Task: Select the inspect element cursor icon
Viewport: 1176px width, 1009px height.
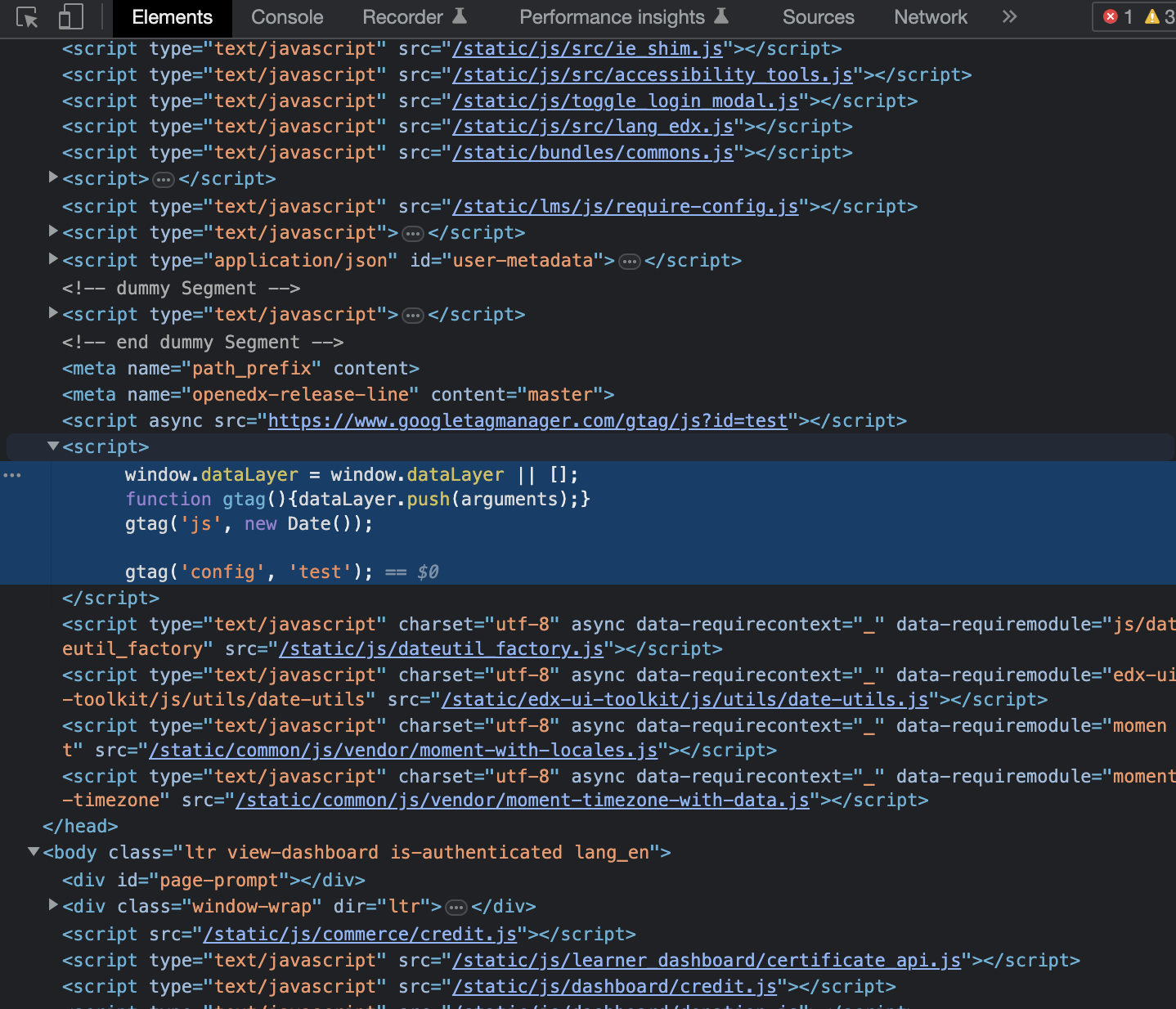Action: click(26, 17)
